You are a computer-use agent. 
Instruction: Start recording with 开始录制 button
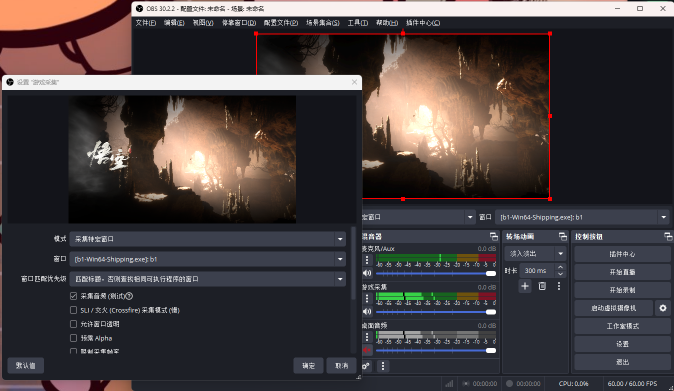622,290
